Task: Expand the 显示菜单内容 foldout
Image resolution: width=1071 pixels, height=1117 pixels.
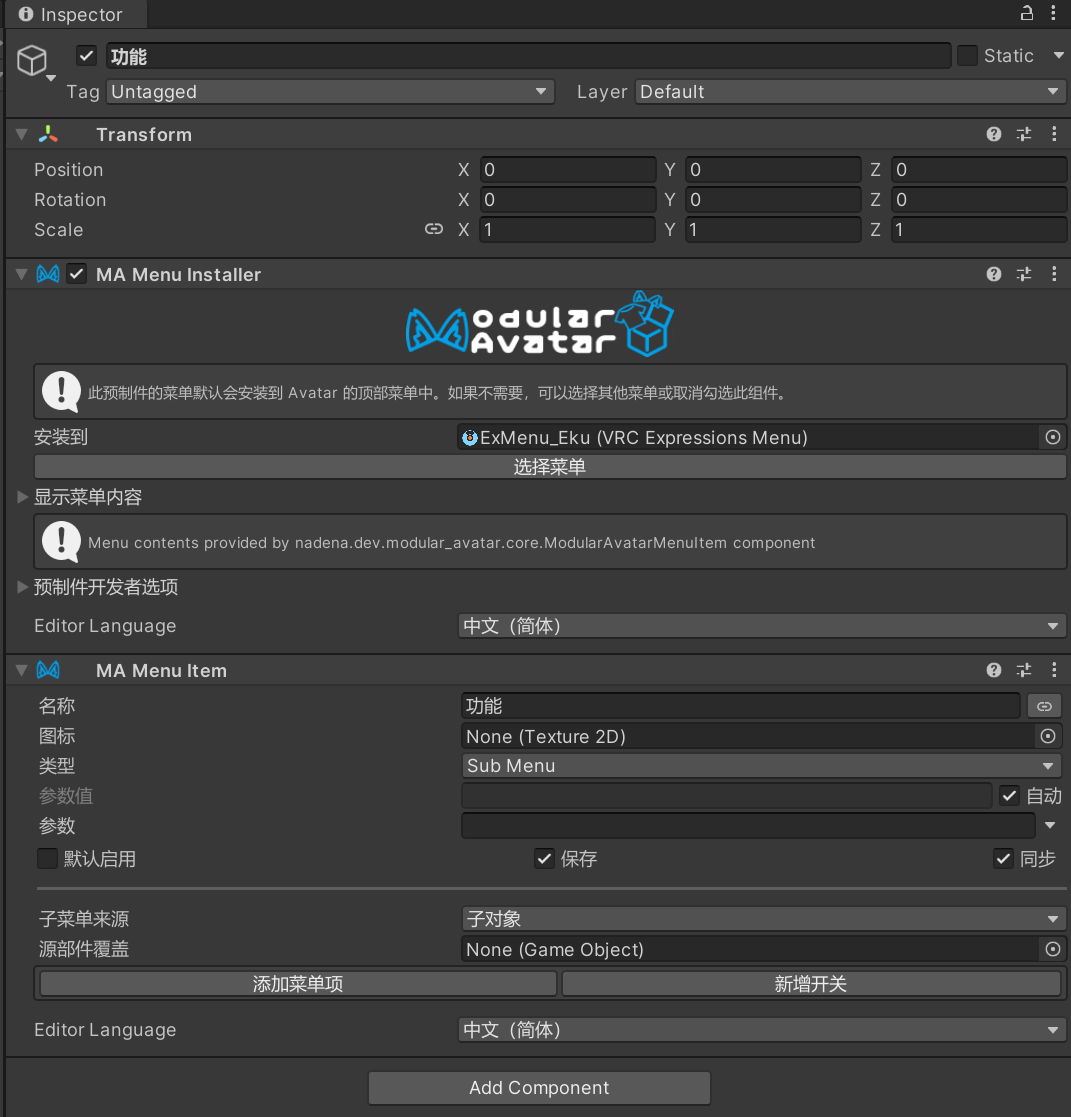Action: (23, 497)
